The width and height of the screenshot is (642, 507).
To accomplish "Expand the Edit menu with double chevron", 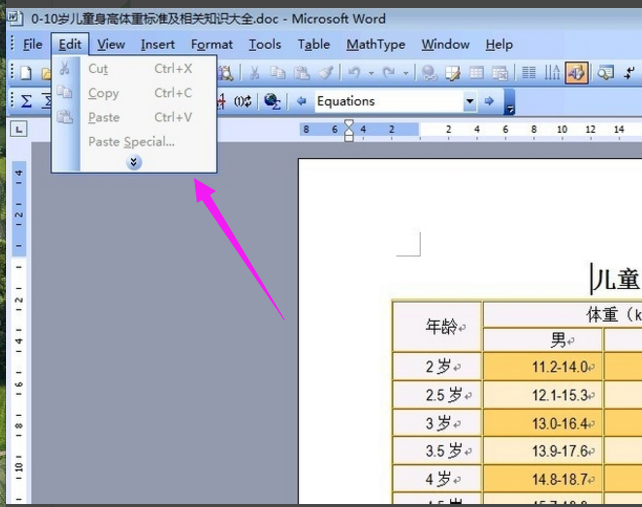I will point(135,162).
